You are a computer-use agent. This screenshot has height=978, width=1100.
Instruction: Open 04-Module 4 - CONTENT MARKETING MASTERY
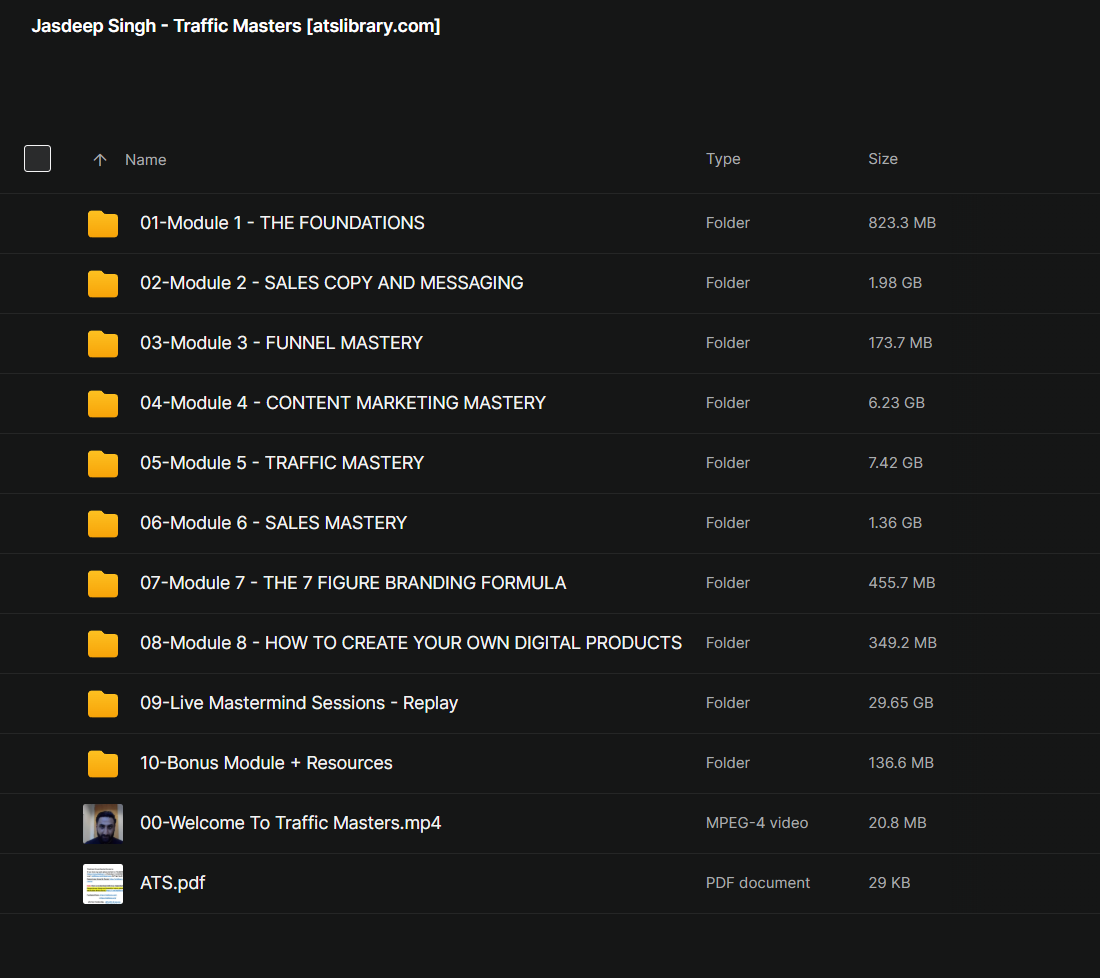tap(343, 403)
